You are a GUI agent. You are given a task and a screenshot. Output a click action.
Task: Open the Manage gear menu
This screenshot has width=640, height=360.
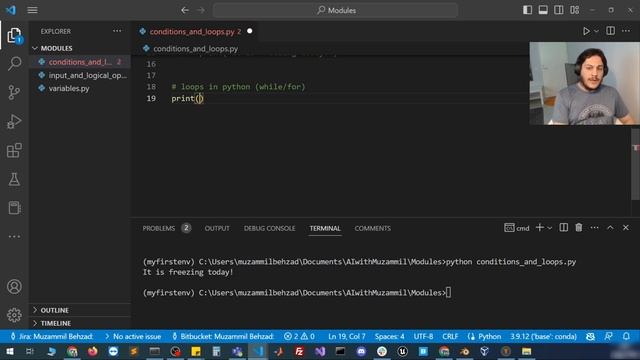(14, 315)
